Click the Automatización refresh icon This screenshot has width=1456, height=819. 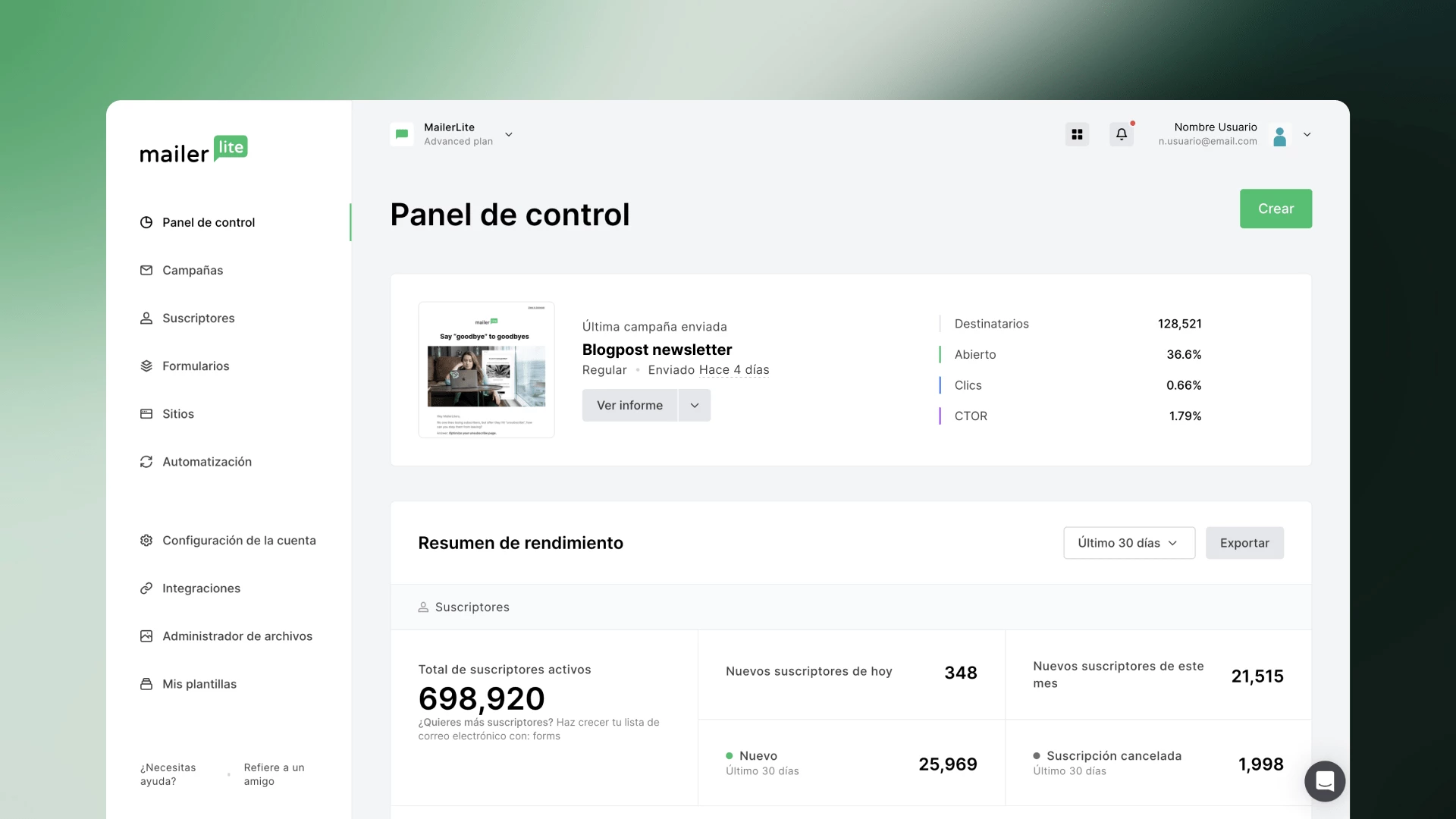pyautogui.click(x=146, y=462)
